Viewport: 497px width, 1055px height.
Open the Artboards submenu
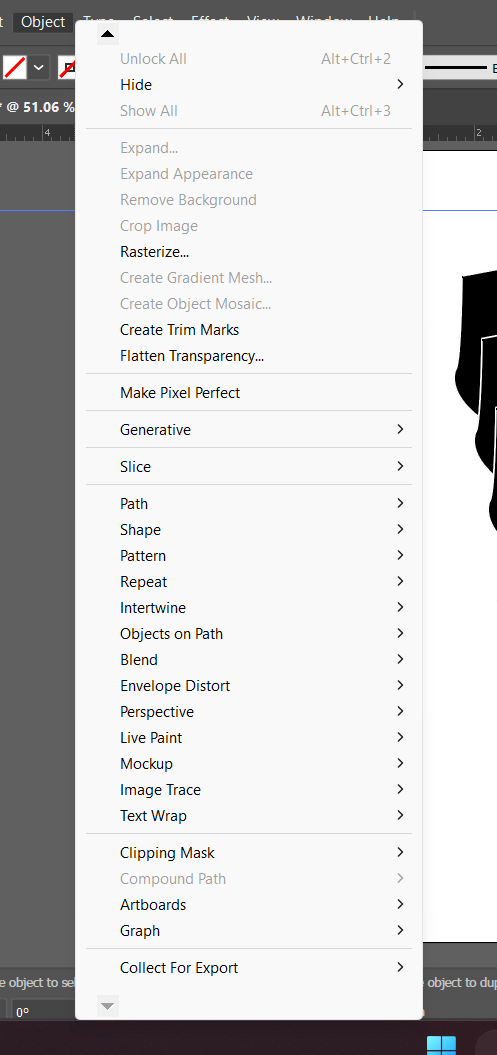(249, 905)
